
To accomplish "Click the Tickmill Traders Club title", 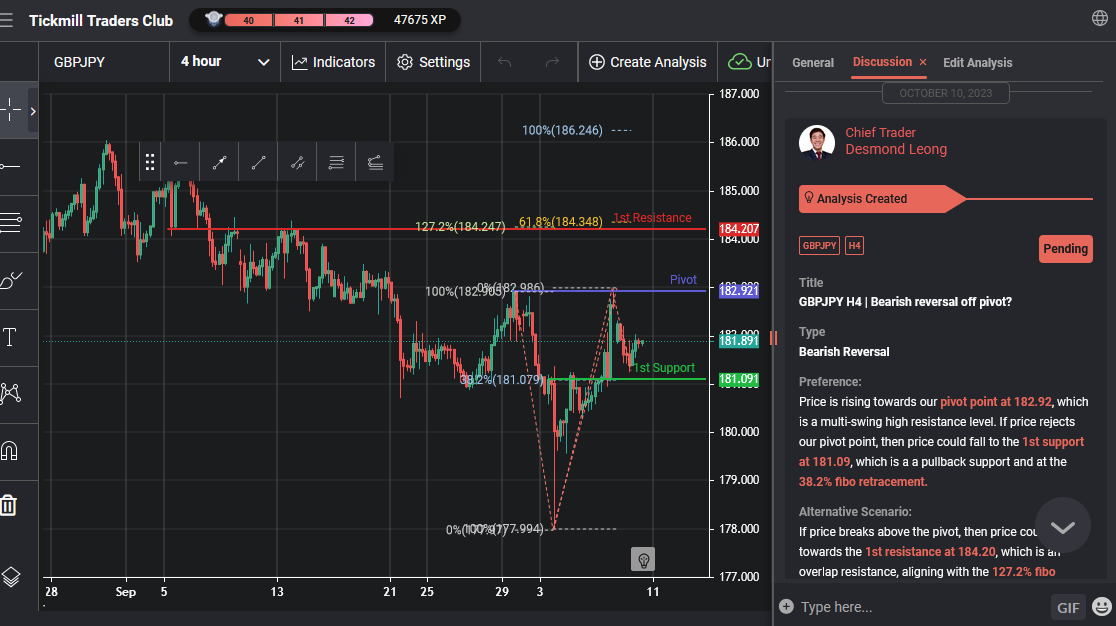I will 101,21.
